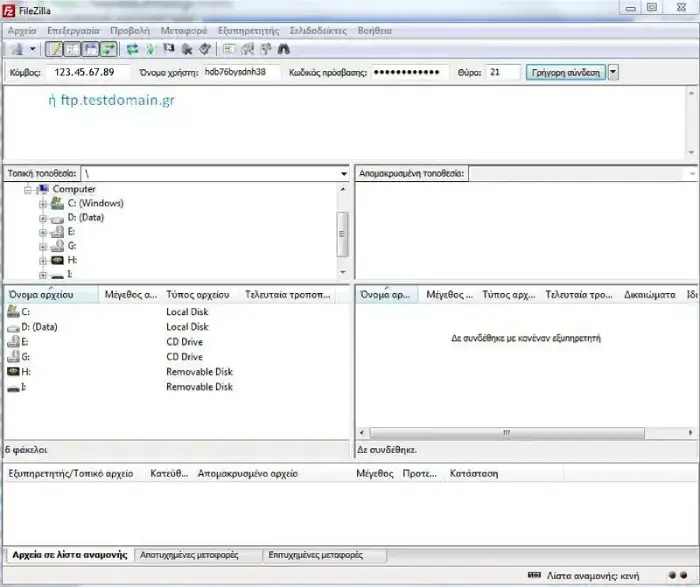The width and height of the screenshot is (700, 587).
Task: Open the Site Manager icon
Action: (x=17, y=49)
